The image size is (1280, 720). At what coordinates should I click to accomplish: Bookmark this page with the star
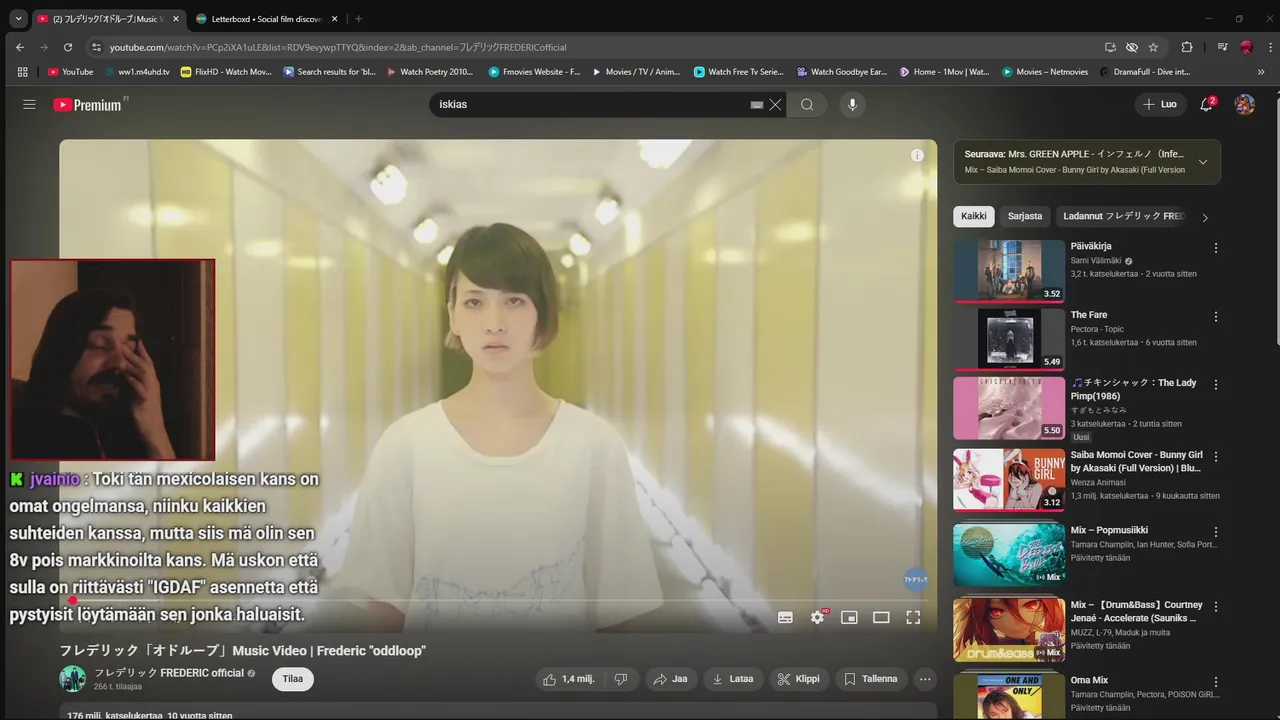[x=1153, y=47]
